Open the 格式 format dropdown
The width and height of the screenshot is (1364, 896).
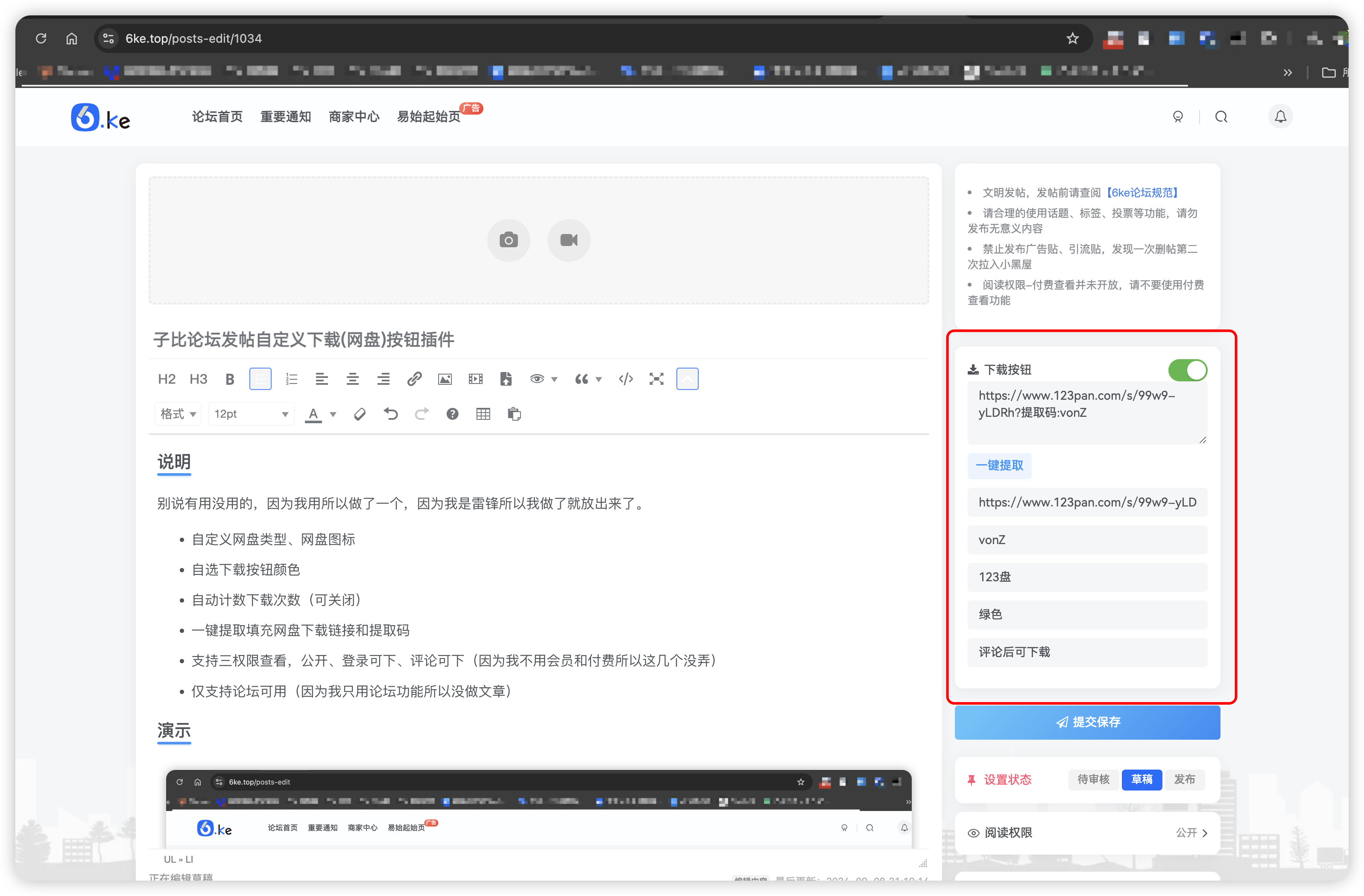click(x=178, y=414)
